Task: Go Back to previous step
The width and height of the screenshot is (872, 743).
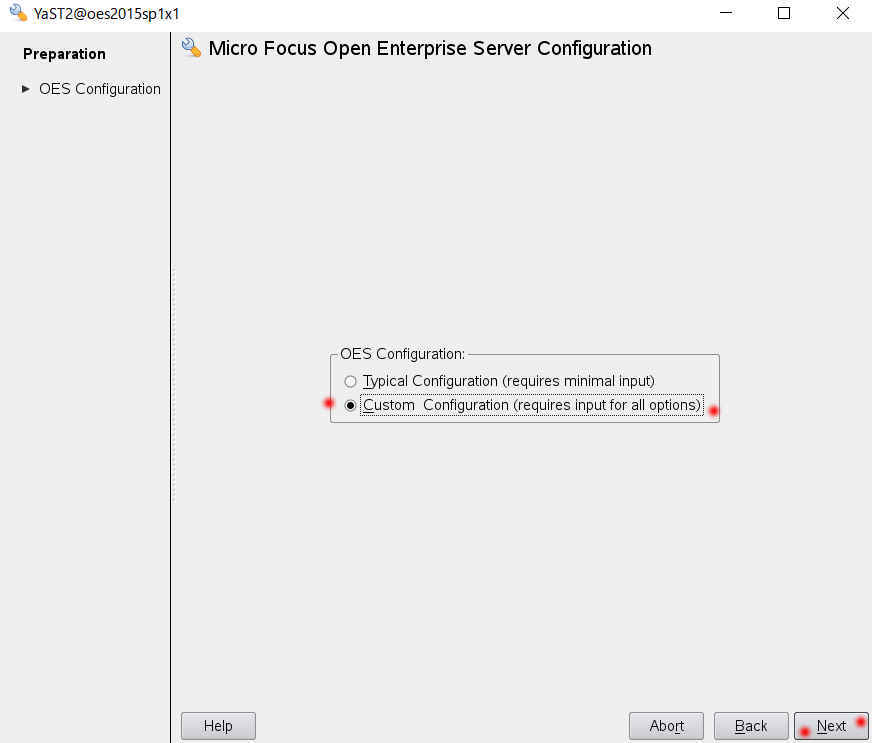Action: [751, 726]
